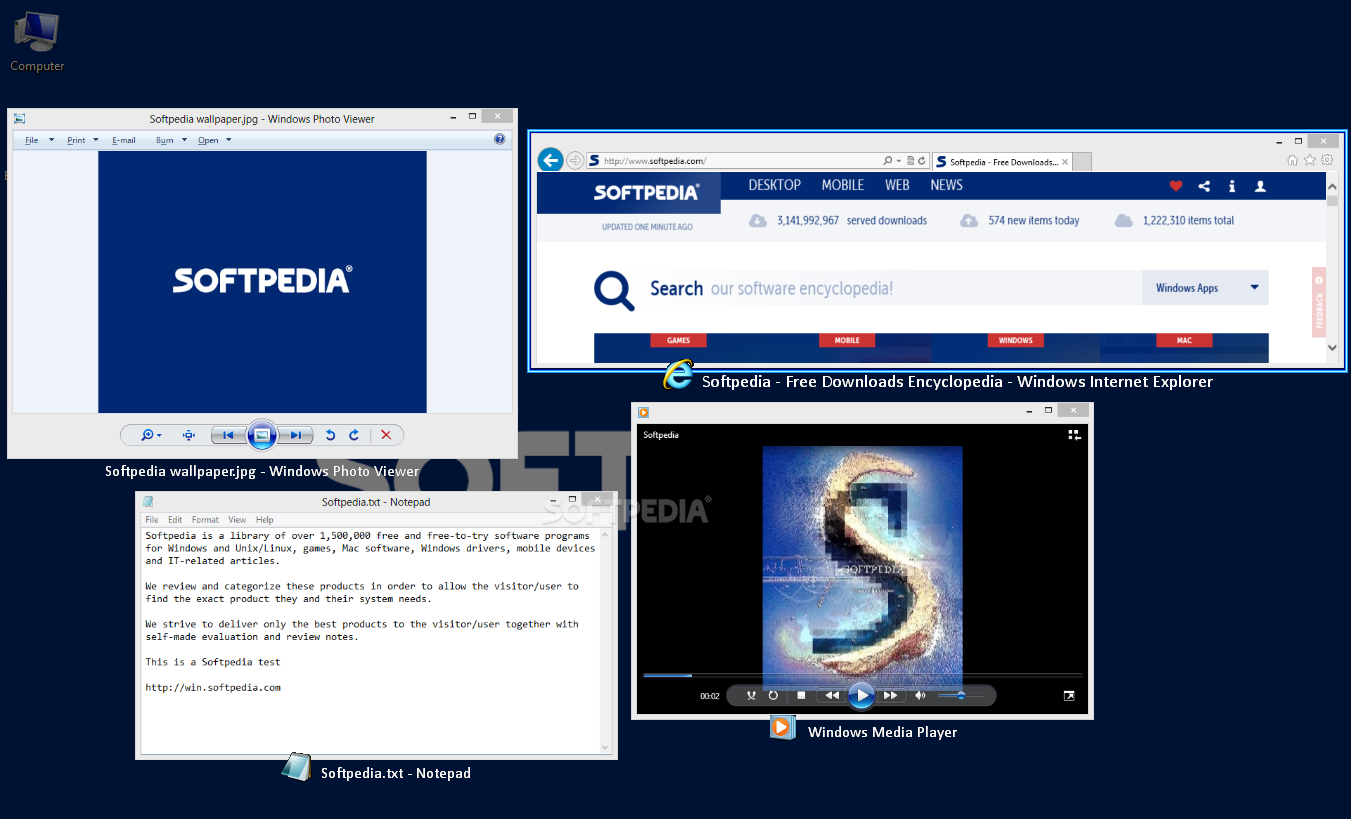Image resolution: width=1351 pixels, height=819 pixels.
Task: Click IE scrollbar down arrow
Action: [1332, 347]
